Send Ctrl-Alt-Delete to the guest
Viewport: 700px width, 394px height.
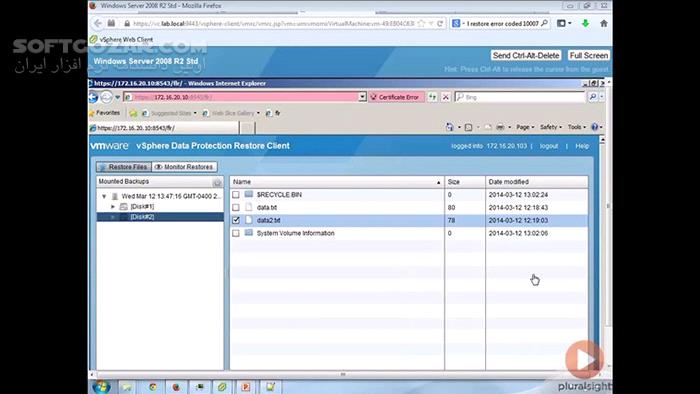click(526, 55)
